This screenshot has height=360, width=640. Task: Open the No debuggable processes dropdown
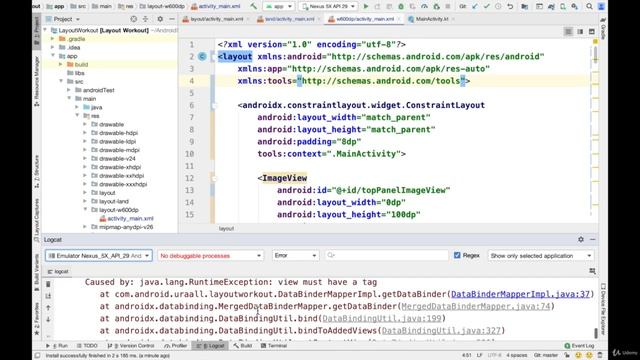(210, 256)
